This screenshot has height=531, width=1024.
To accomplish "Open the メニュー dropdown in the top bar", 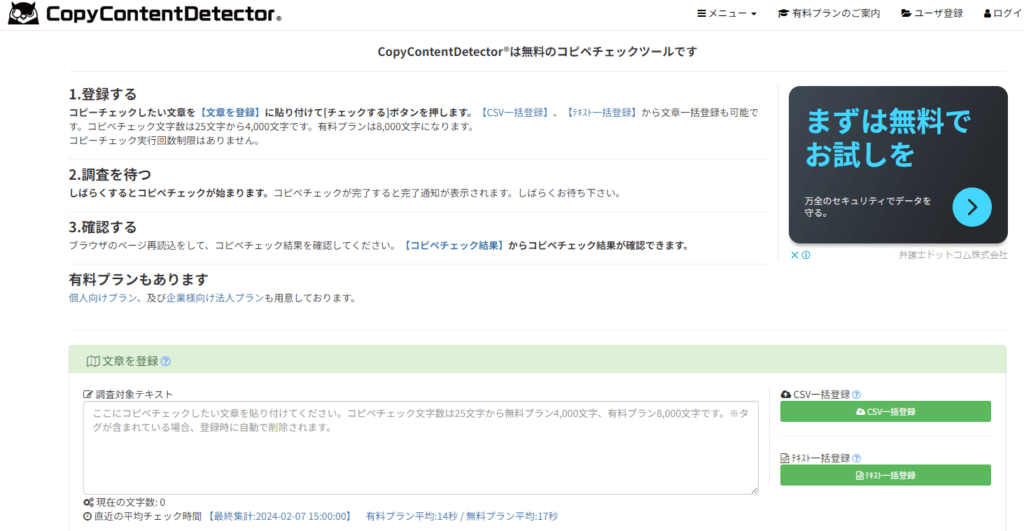I will coord(727,14).
